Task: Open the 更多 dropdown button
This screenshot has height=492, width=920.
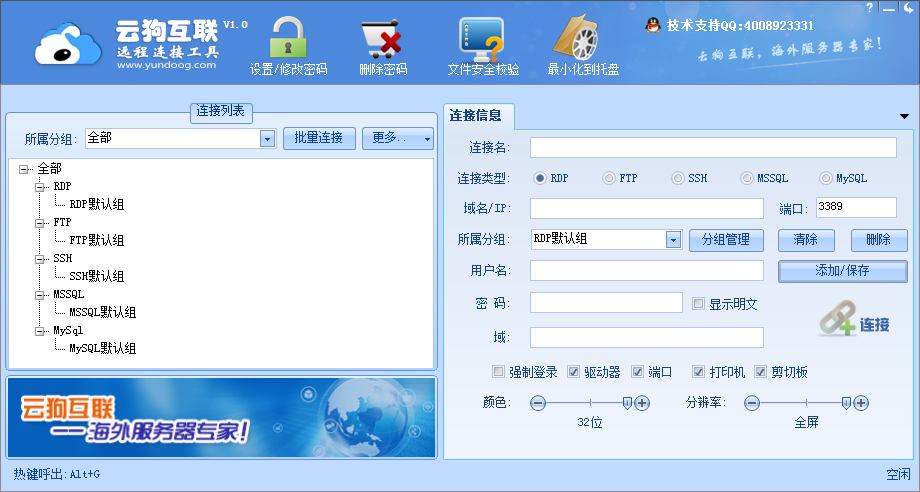Action: pyautogui.click(x=397, y=138)
